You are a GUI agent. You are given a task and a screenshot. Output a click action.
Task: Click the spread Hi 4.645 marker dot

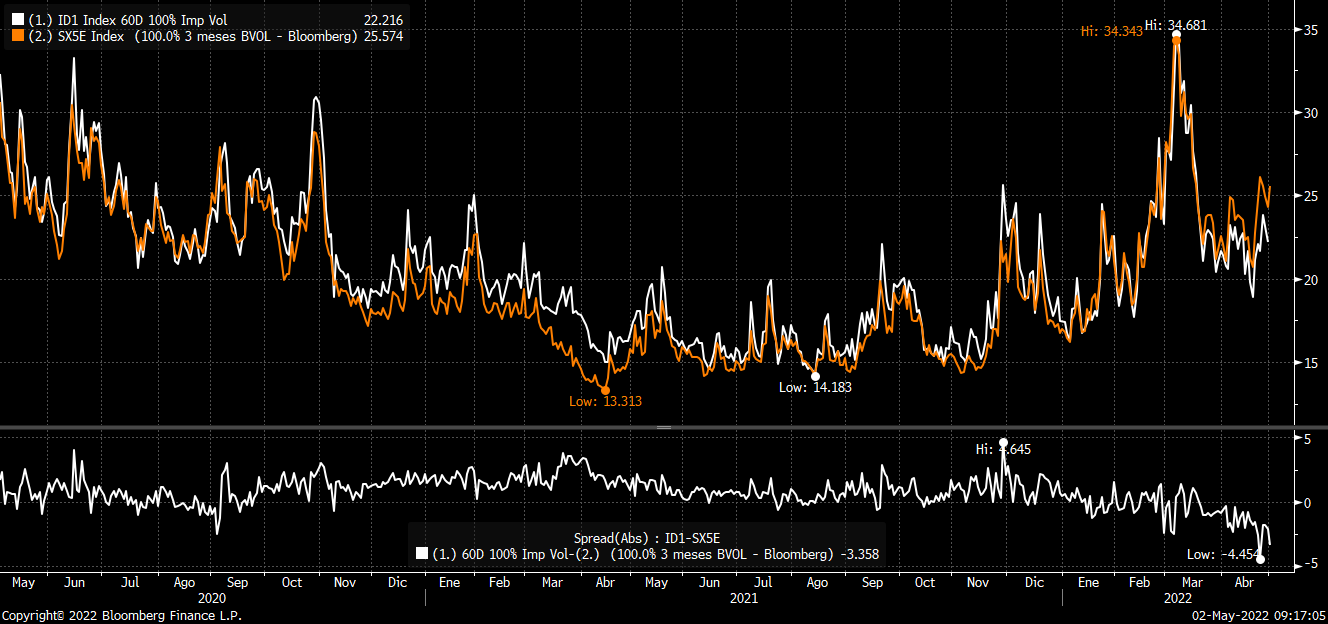click(x=1003, y=443)
